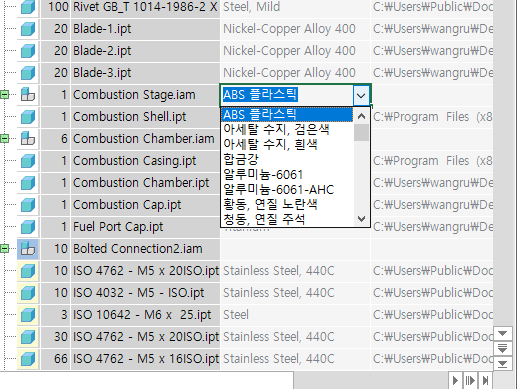This screenshot has width=521, height=389.
Task: Click part icon for Blade-2.ipt row
Action: click(28, 51)
